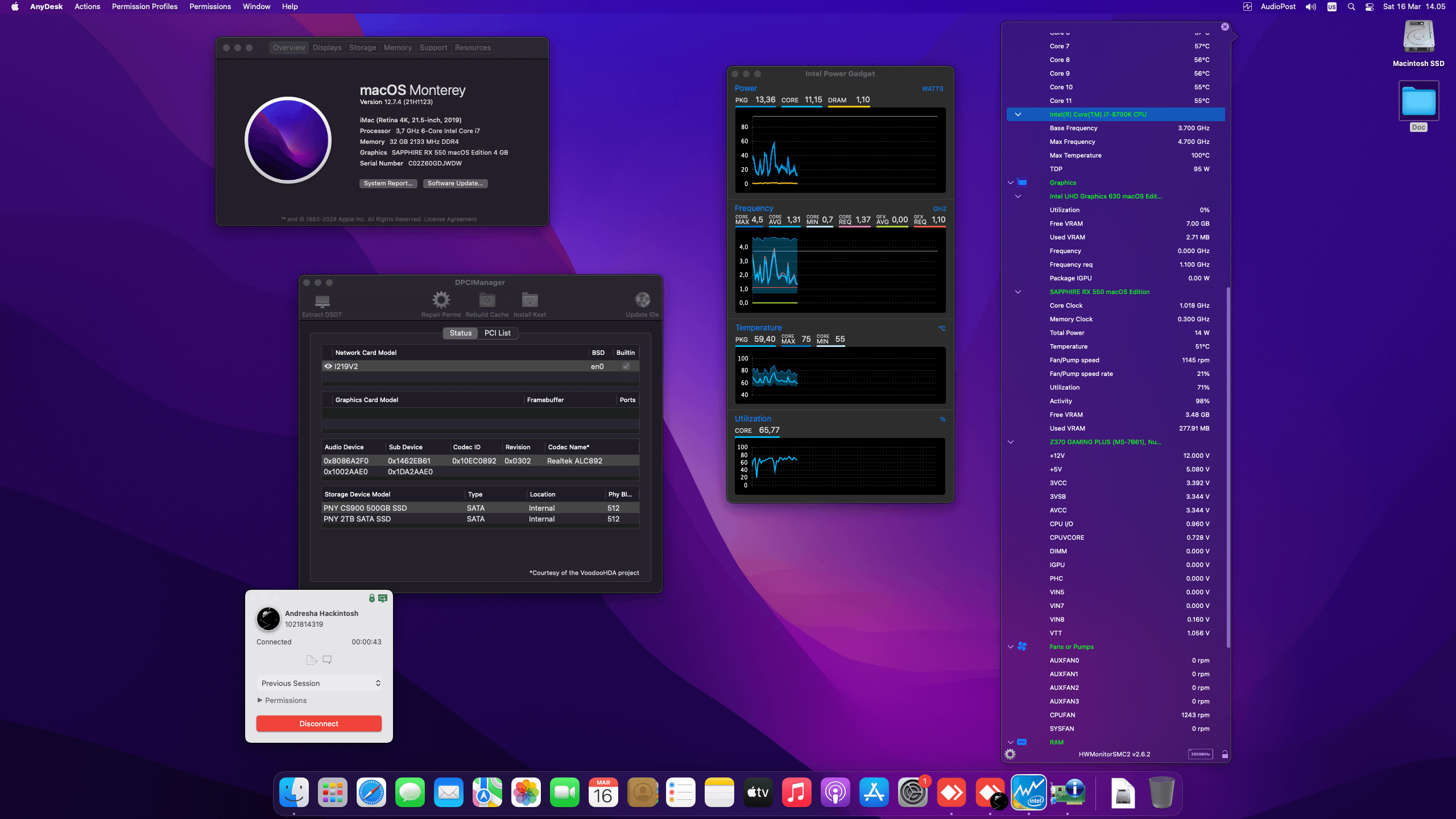Open Intel Power Gadget from the Dock

(1030, 792)
